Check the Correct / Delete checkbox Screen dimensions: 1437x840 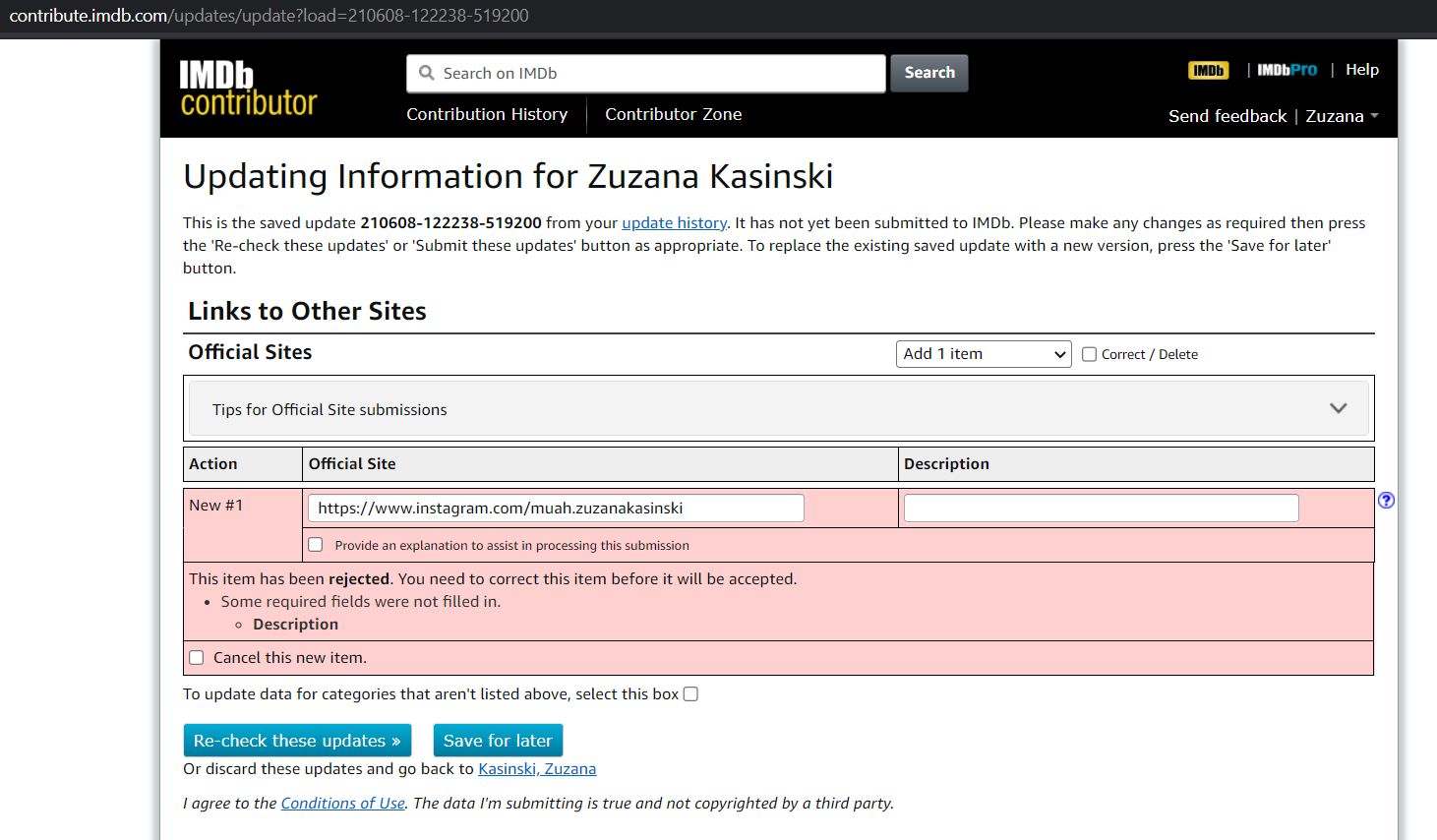pos(1089,354)
